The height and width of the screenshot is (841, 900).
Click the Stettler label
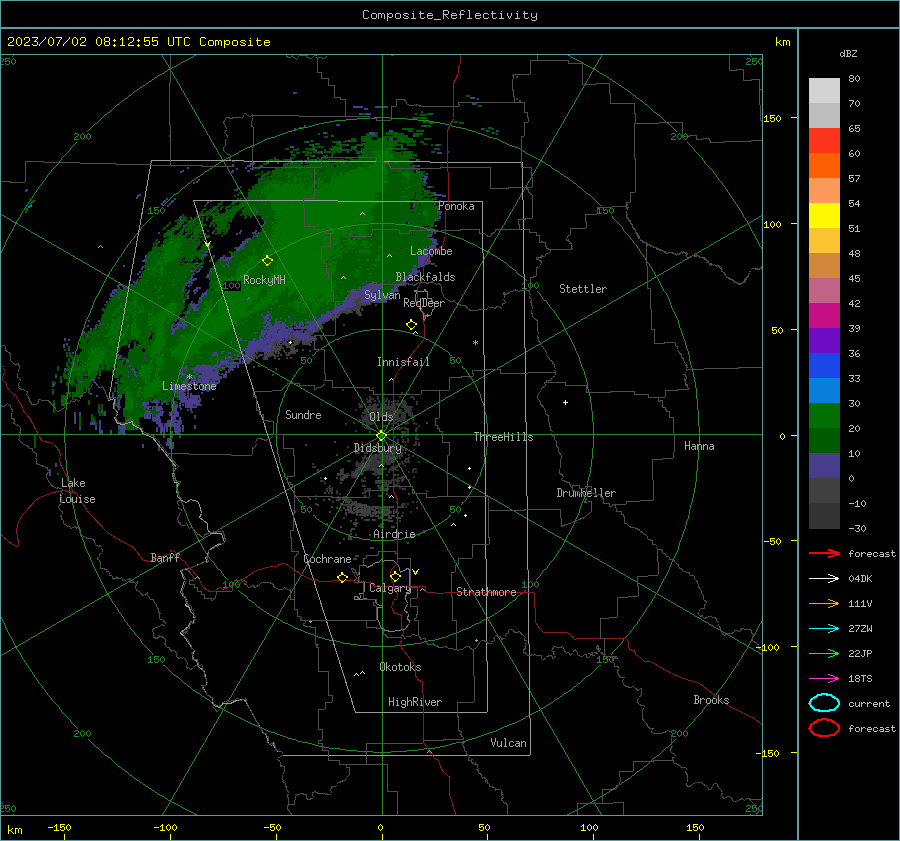click(583, 289)
